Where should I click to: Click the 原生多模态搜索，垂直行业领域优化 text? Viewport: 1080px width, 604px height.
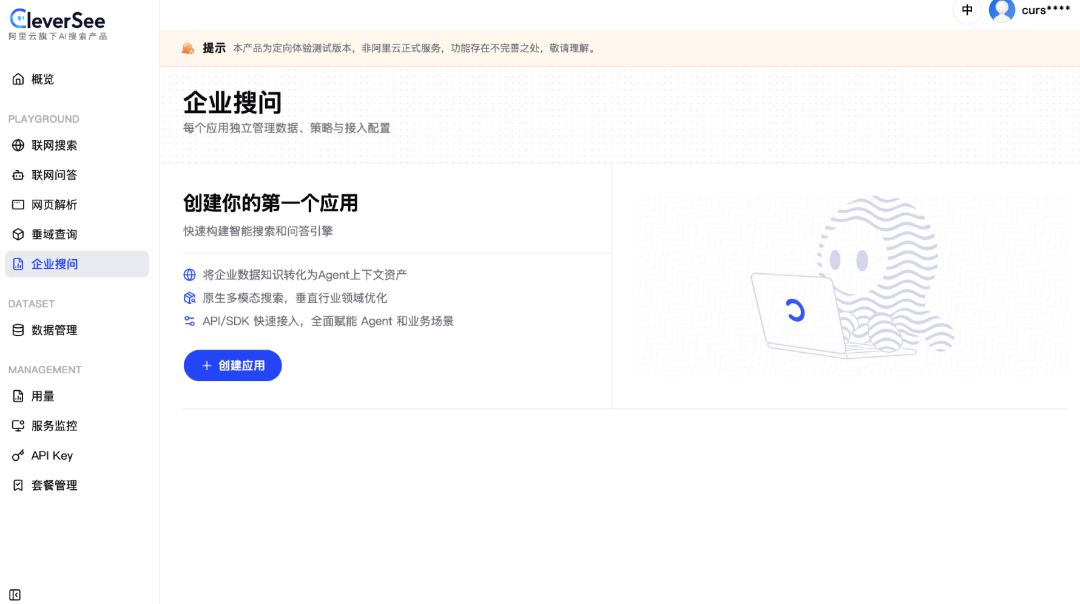point(295,298)
